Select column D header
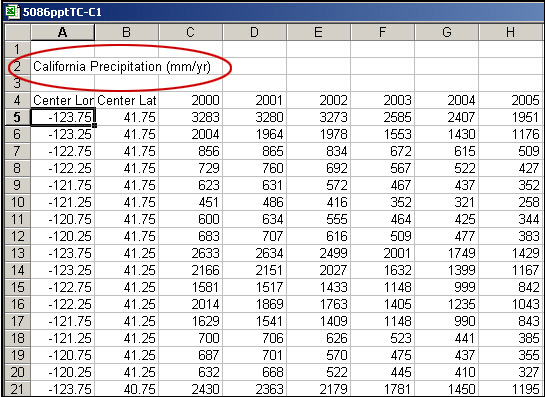The image size is (545, 397). [254, 32]
